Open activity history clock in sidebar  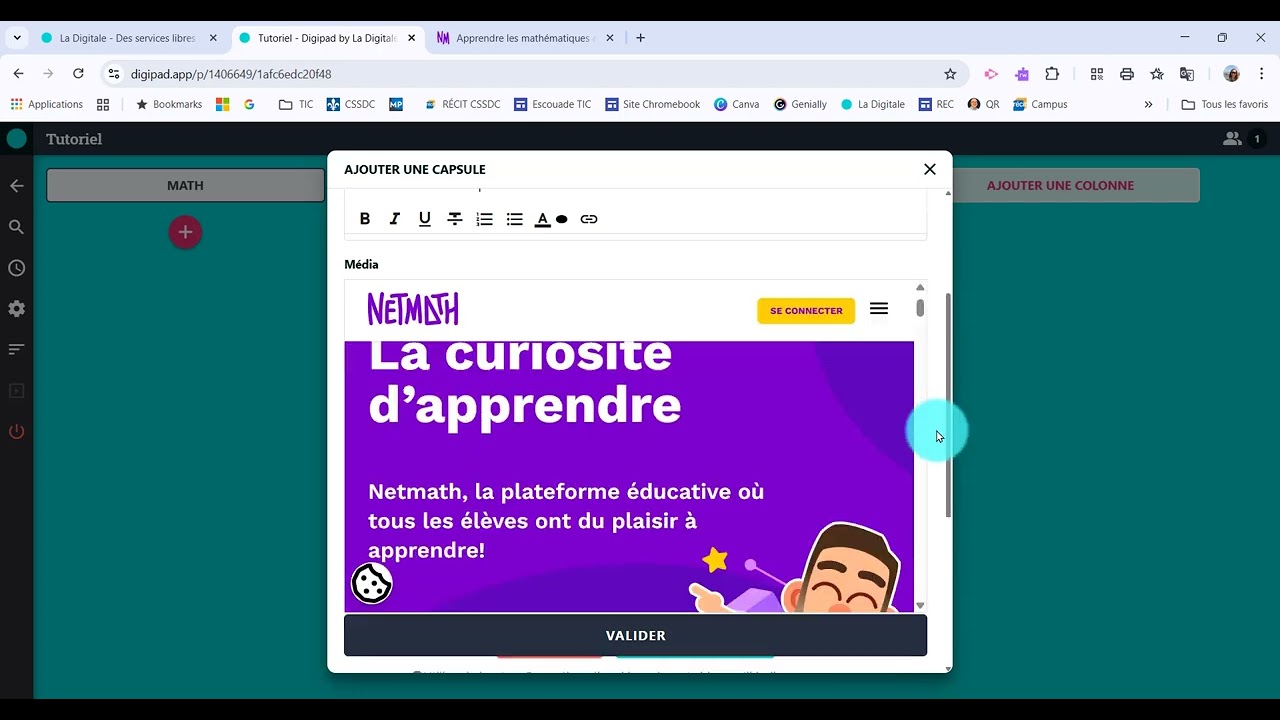click(x=16, y=268)
